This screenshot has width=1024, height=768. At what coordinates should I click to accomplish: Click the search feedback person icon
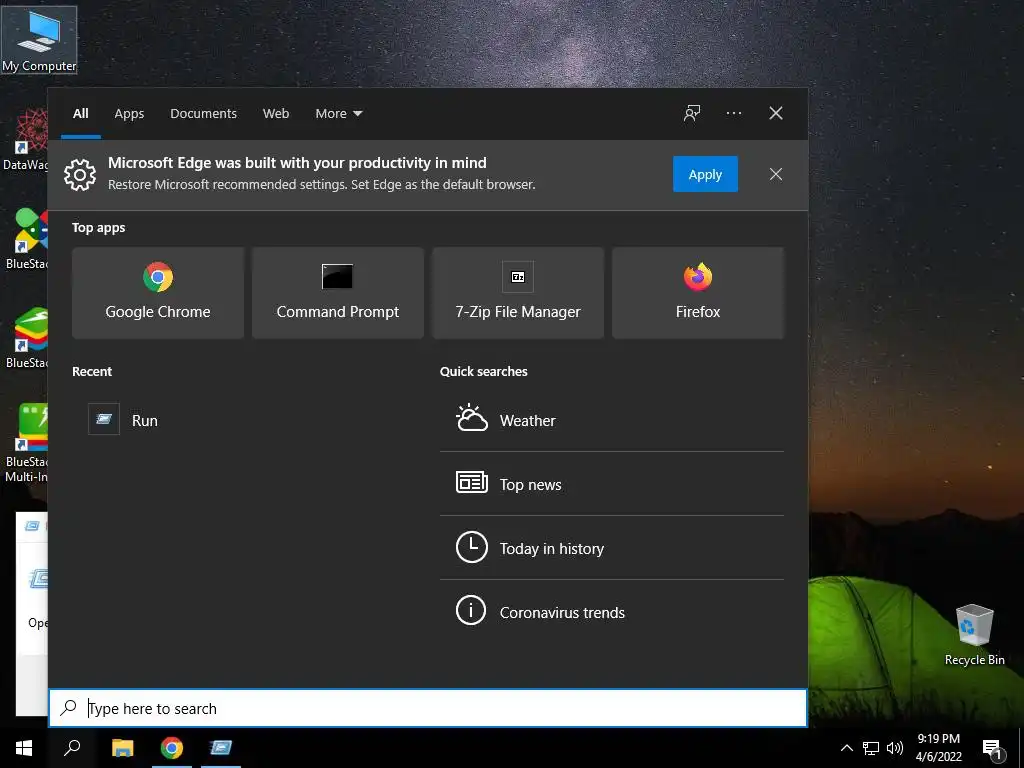(x=692, y=114)
